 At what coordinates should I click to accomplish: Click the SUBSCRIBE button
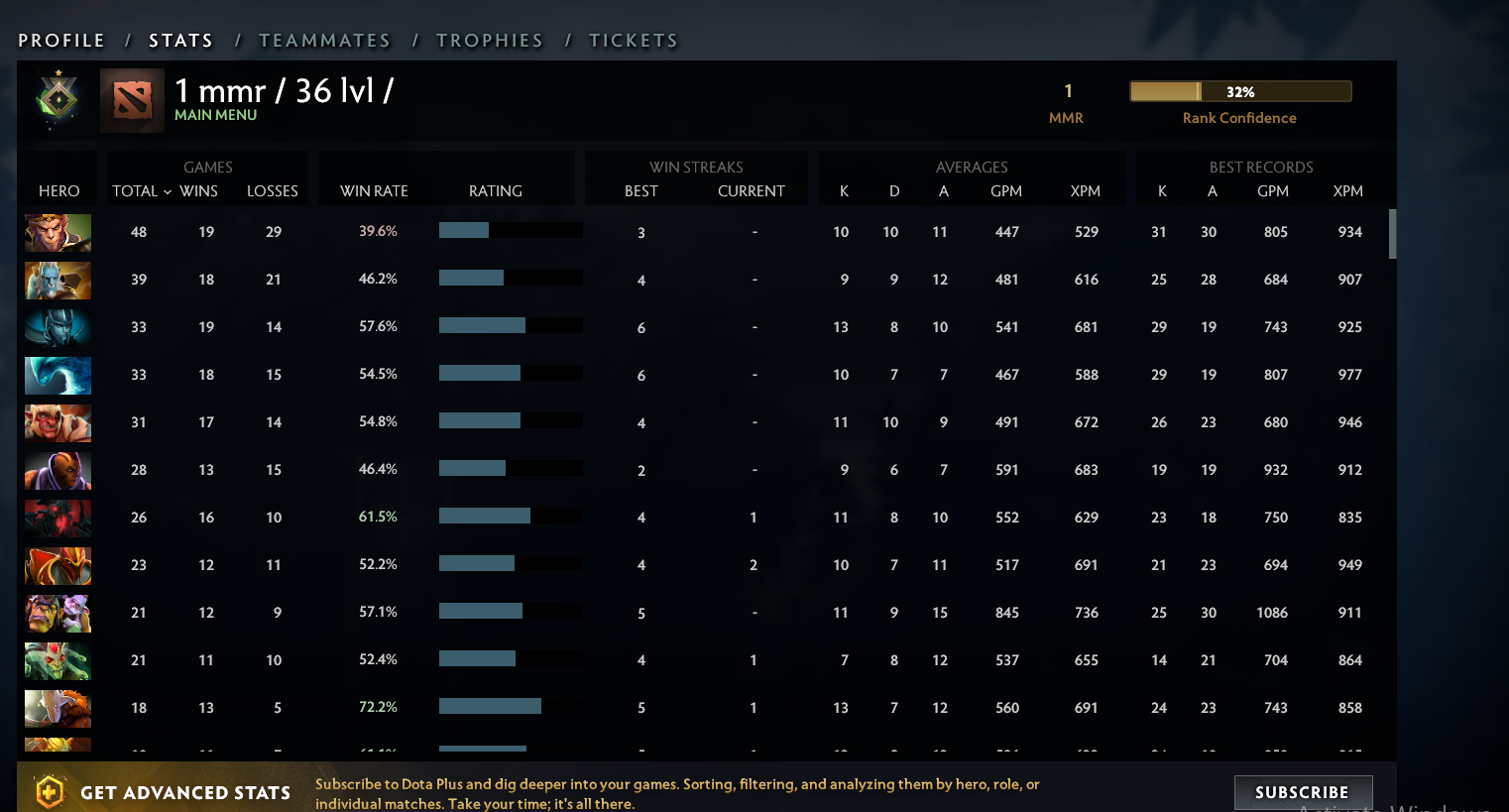click(x=1303, y=791)
